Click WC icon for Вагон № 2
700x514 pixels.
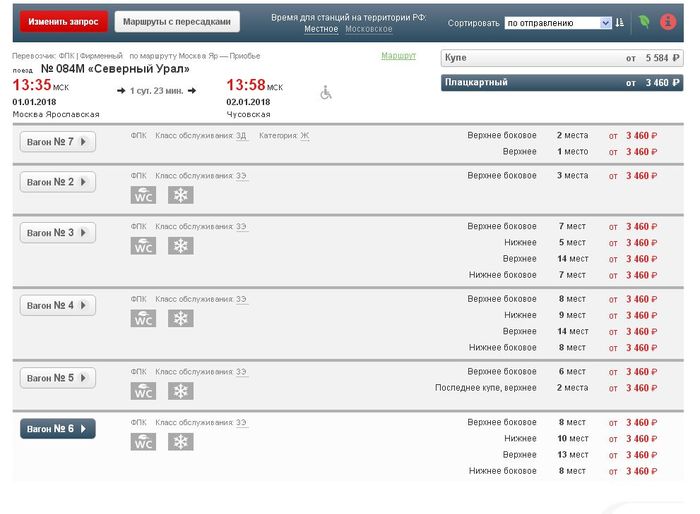tap(144, 195)
